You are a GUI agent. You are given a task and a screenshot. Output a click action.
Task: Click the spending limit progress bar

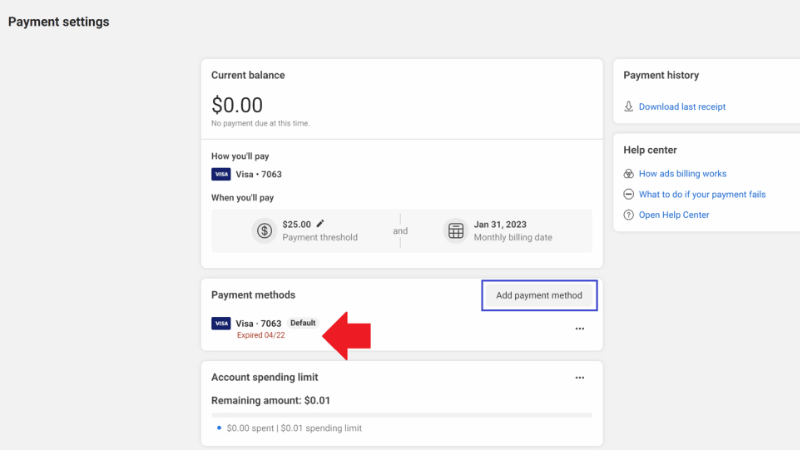401,414
